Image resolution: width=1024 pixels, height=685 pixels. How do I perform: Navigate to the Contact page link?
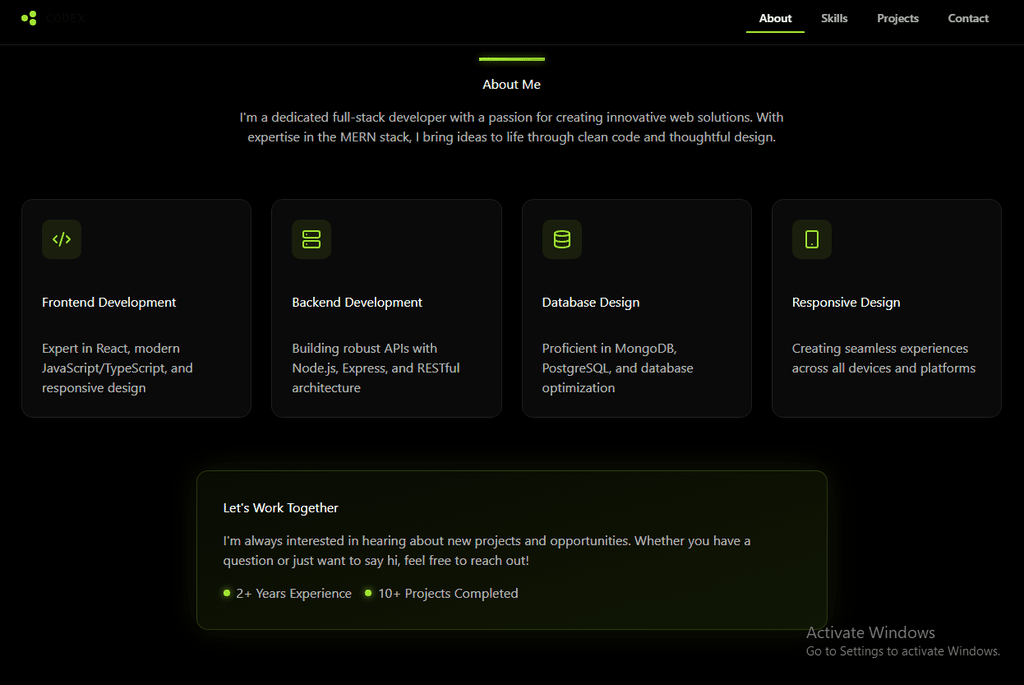tap(968, 18)
